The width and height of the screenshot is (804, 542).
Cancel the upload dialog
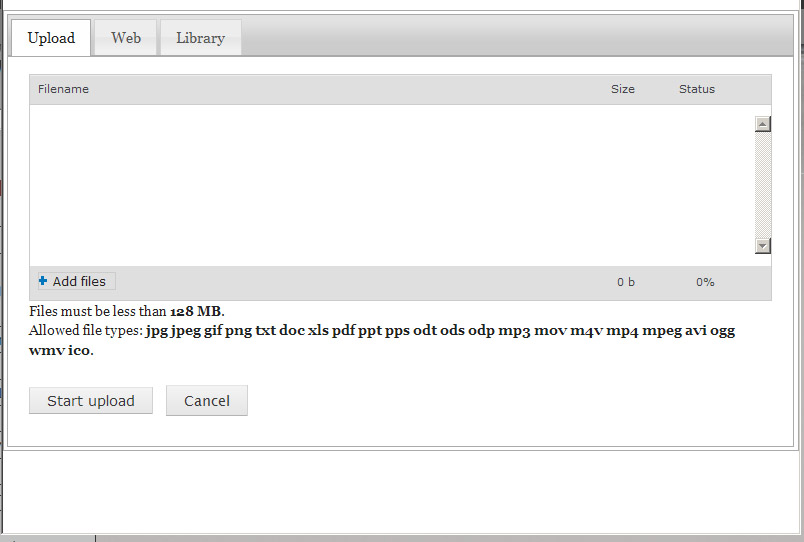(x=207, y=401)
